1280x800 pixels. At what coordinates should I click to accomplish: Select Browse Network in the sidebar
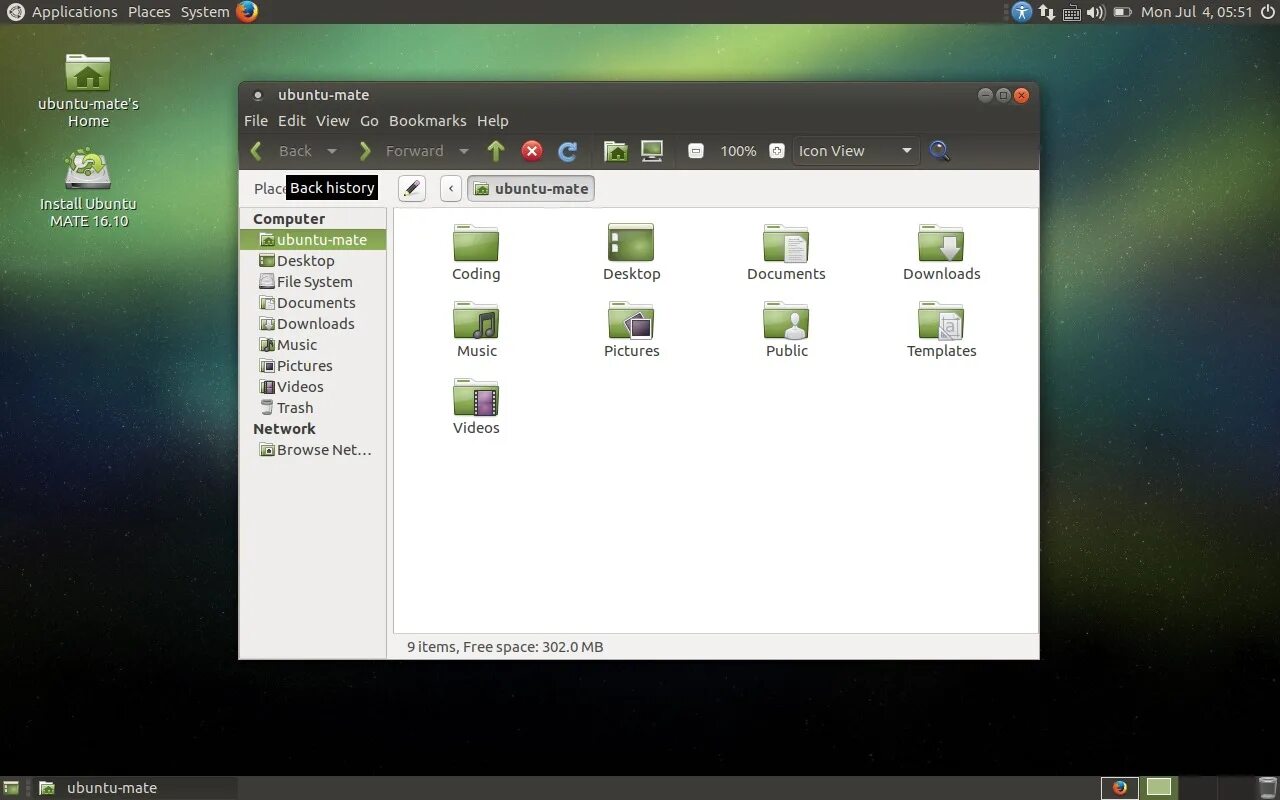click(x=313, y=450)
